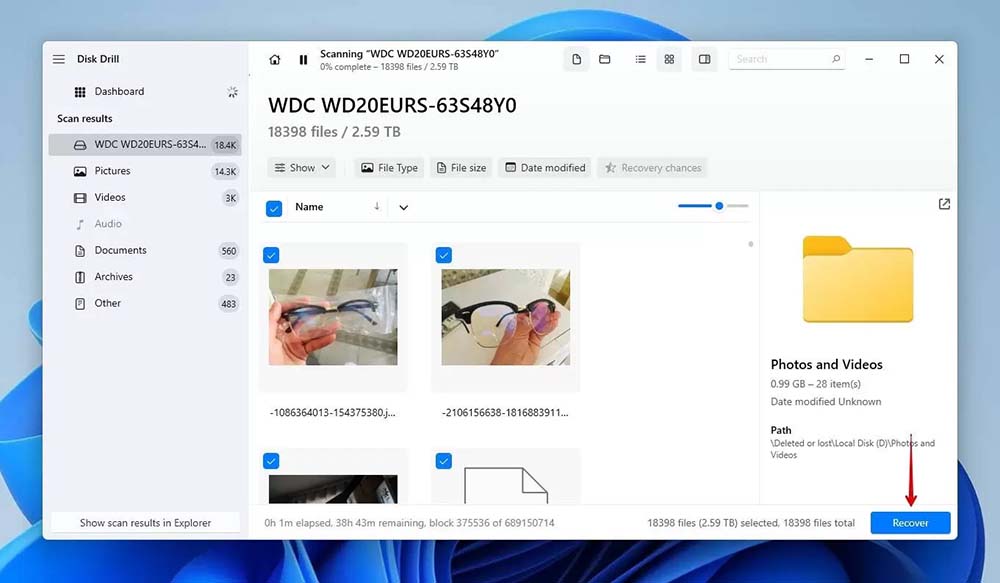Screen dimensions: 1000x583
Task: Select the grid view layout icon
Action: point(669,60)
